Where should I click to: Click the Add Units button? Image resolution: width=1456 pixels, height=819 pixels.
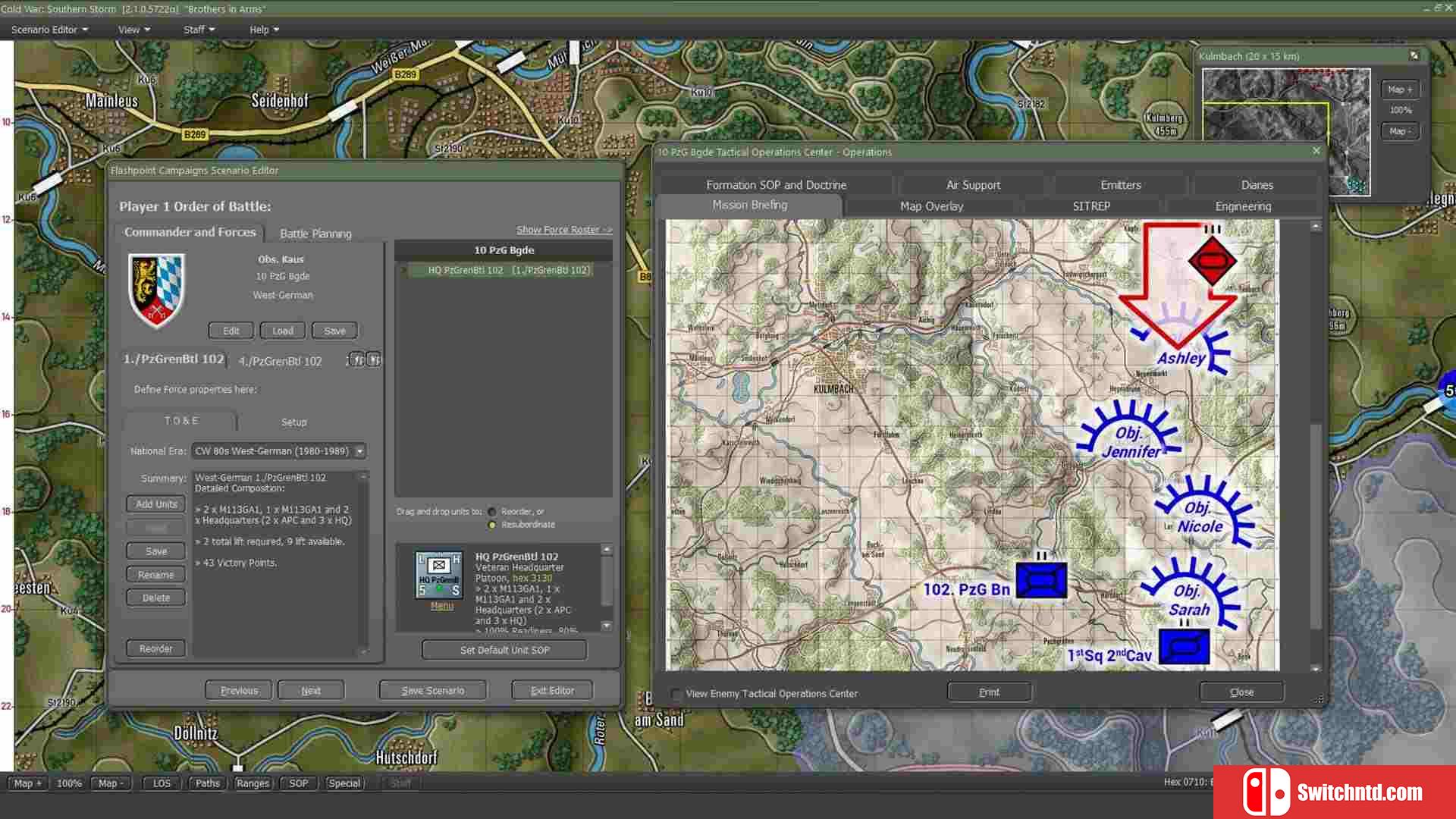156,504
